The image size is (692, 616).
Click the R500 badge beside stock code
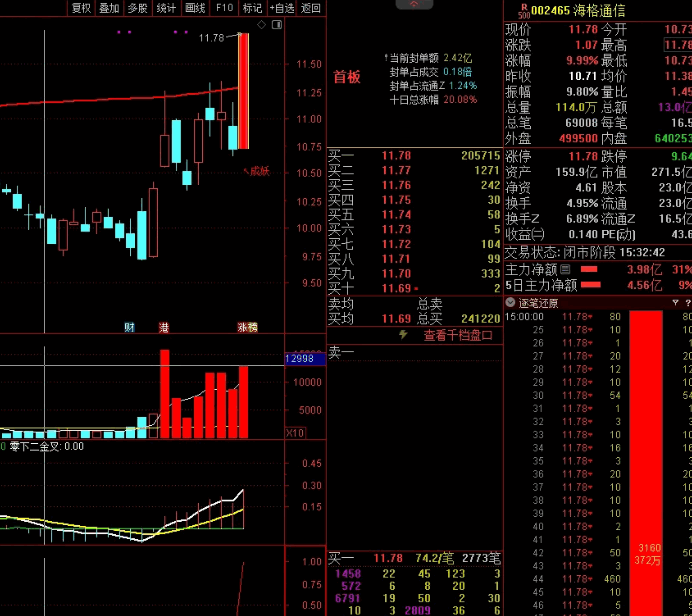[x=524, y=11]
